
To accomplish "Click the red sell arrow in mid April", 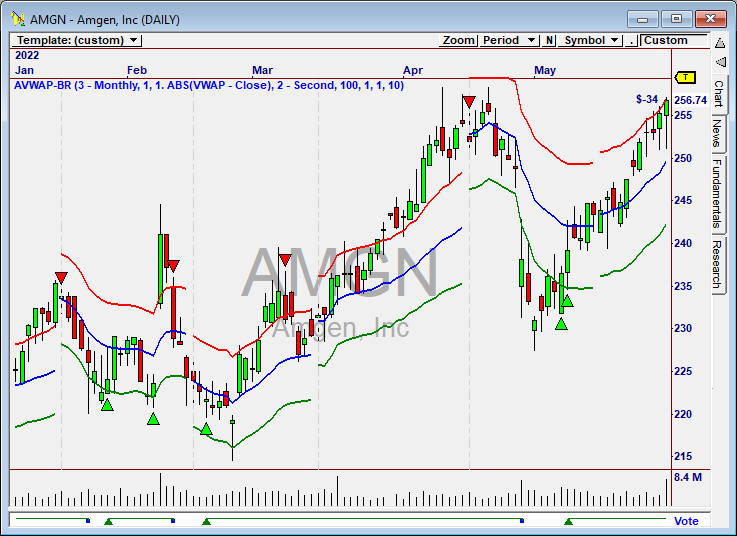I will coord(469,102).
